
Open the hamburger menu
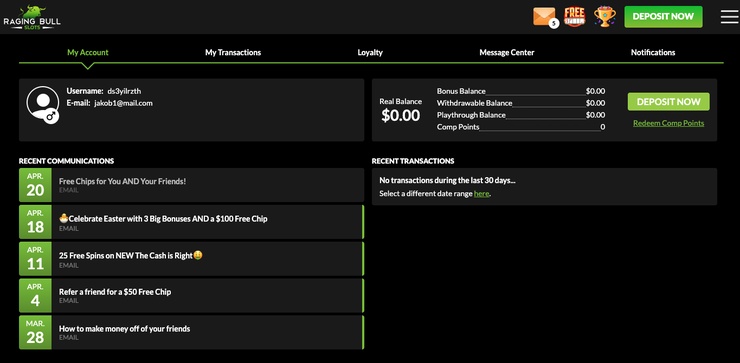click(730, 17)
